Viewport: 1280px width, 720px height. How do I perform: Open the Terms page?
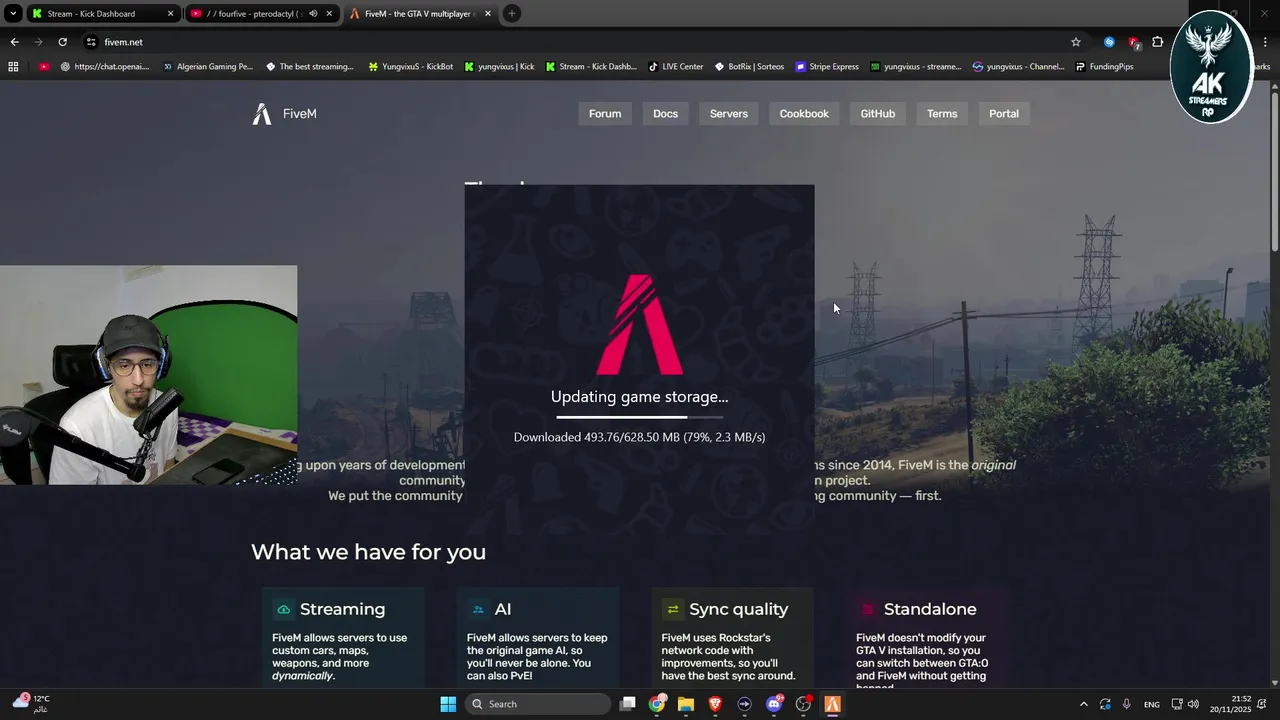[942, 114]
